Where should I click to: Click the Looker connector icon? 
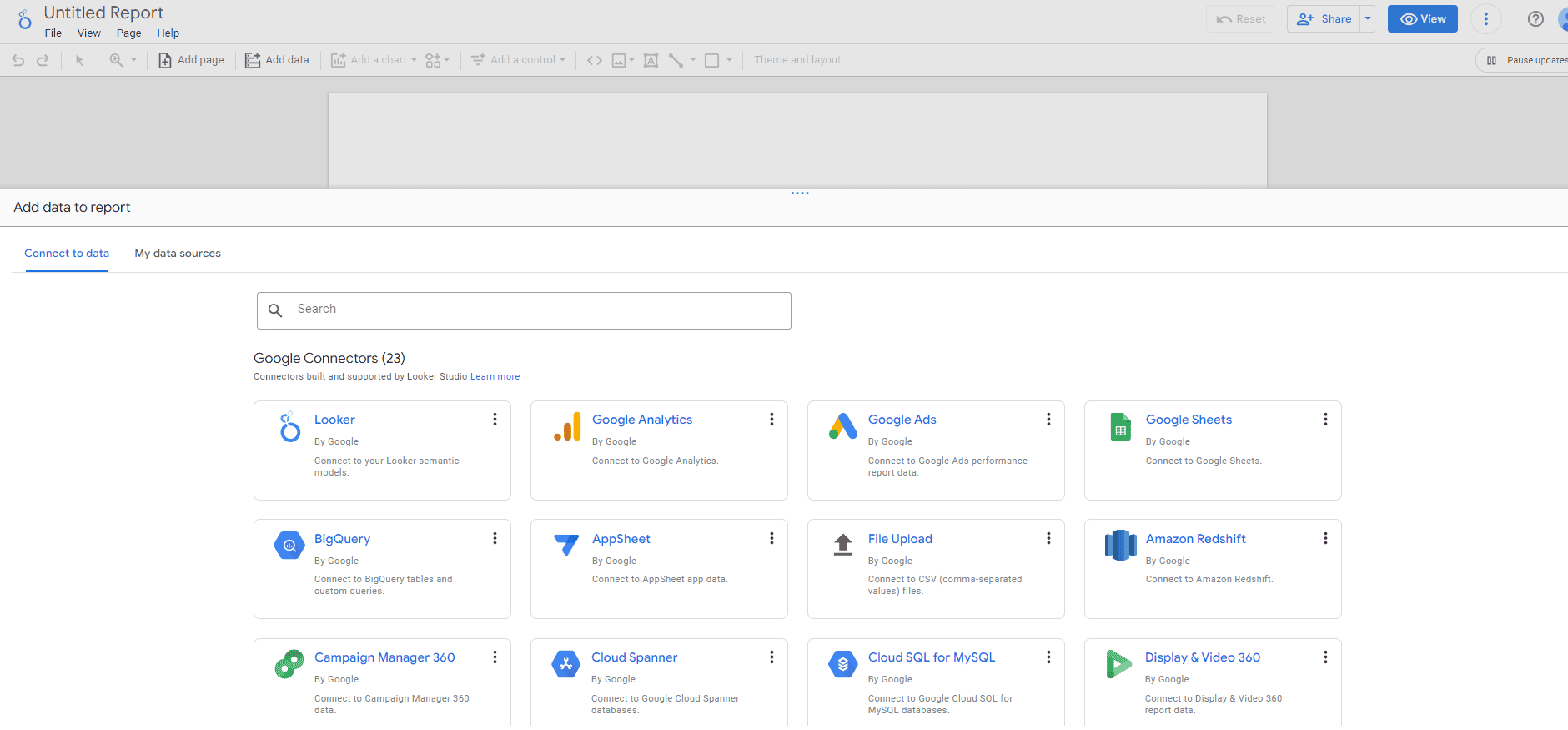click(x=289, y=426)
